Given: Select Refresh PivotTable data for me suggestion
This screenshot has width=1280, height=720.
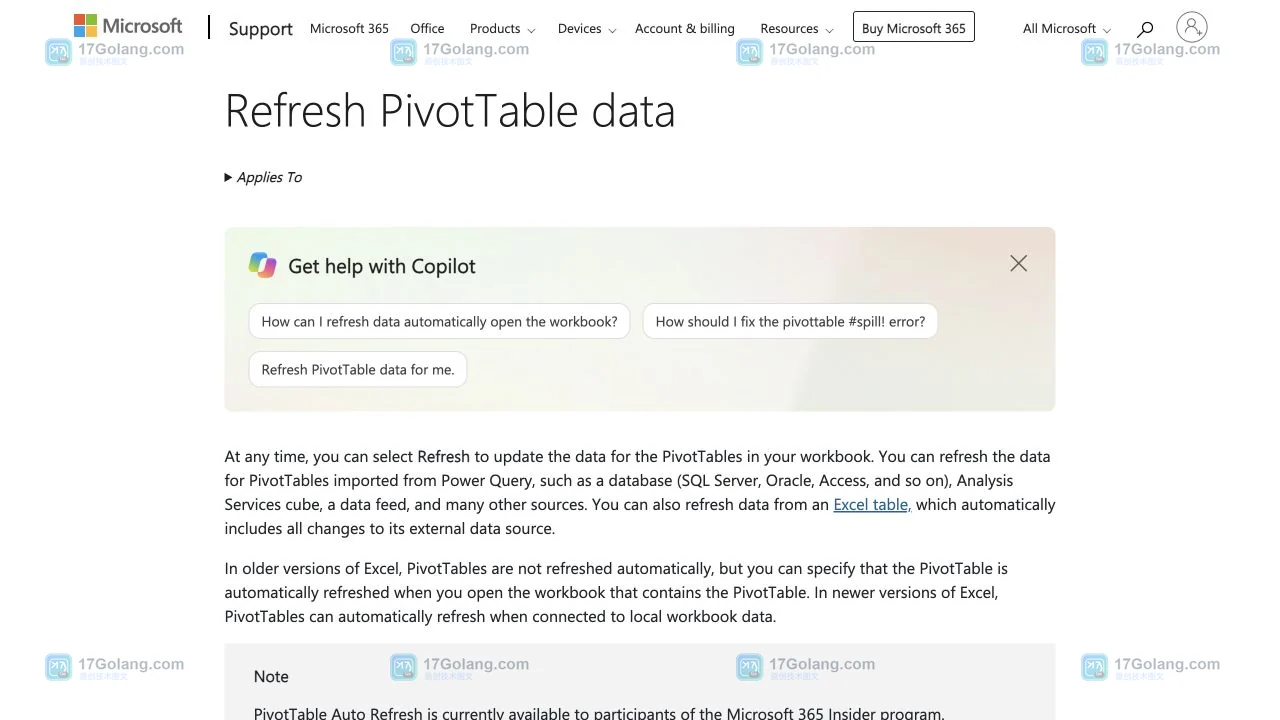Looking at the screenshot, I should pyautogui.click(x=358, y=369).
